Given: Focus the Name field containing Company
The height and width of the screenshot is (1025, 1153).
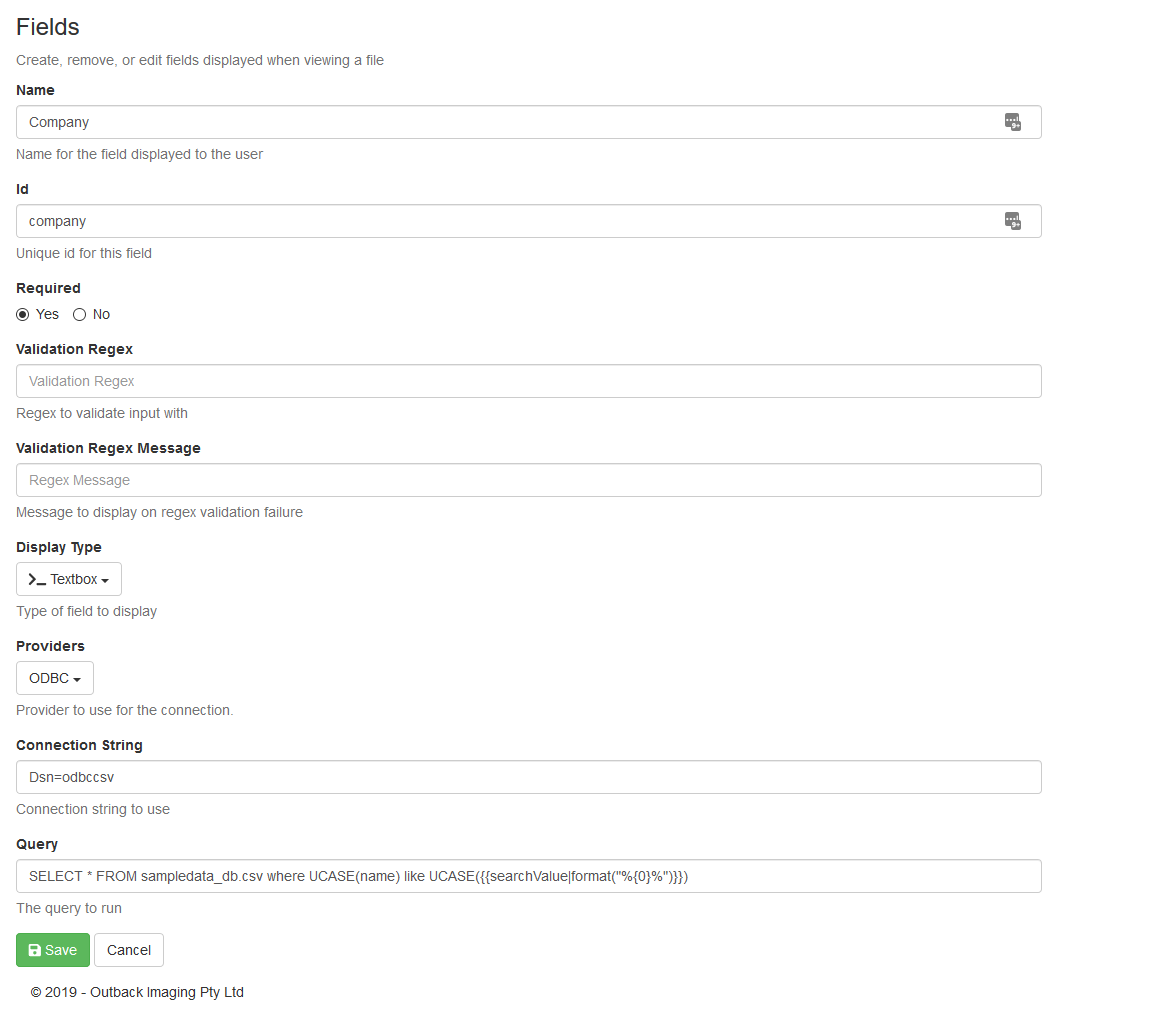Looking at the screenshot, I should [500, 122].
